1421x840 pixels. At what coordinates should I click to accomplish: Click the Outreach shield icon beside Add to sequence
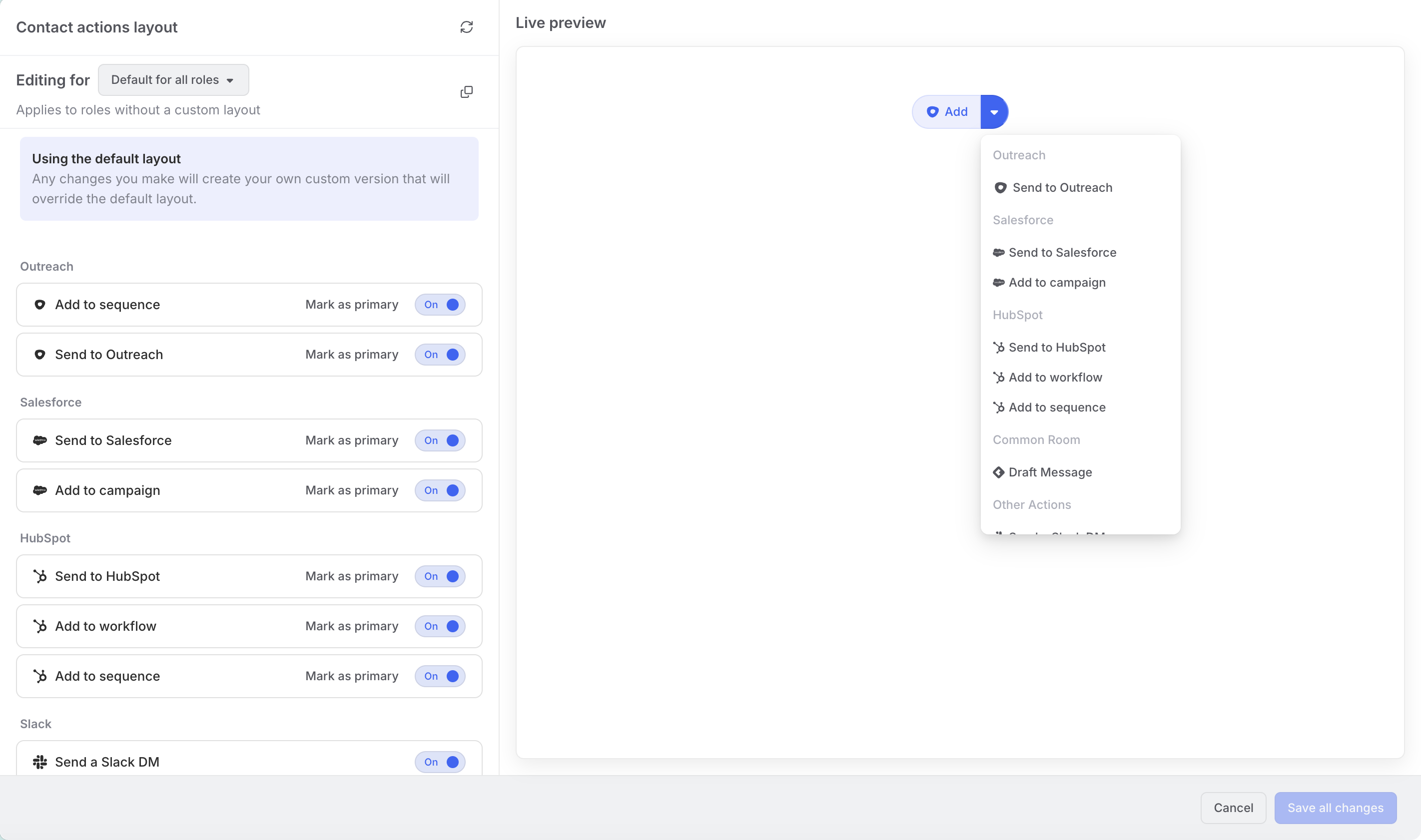point(39,305)
